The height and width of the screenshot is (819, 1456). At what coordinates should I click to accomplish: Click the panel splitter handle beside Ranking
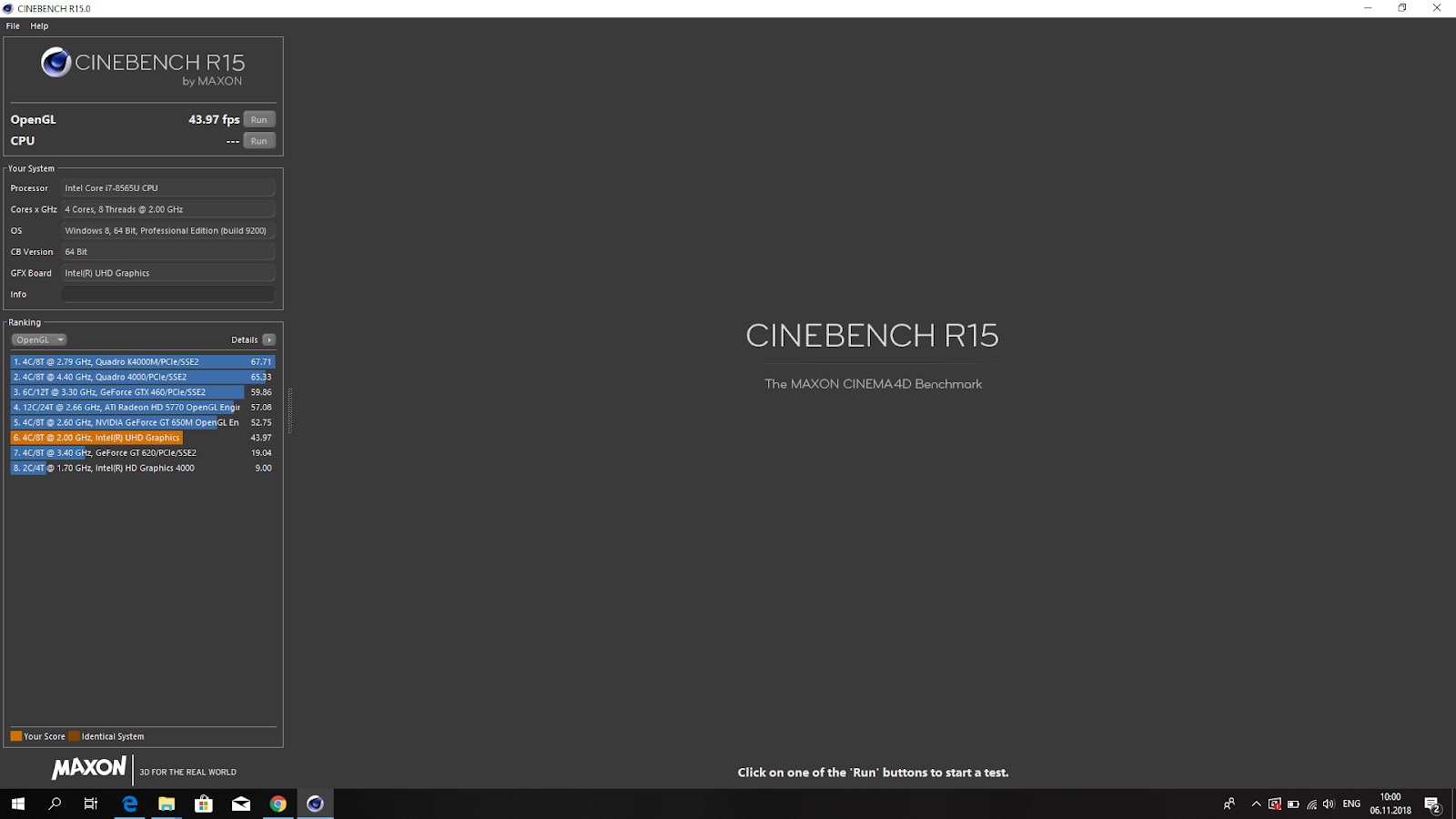290,410
